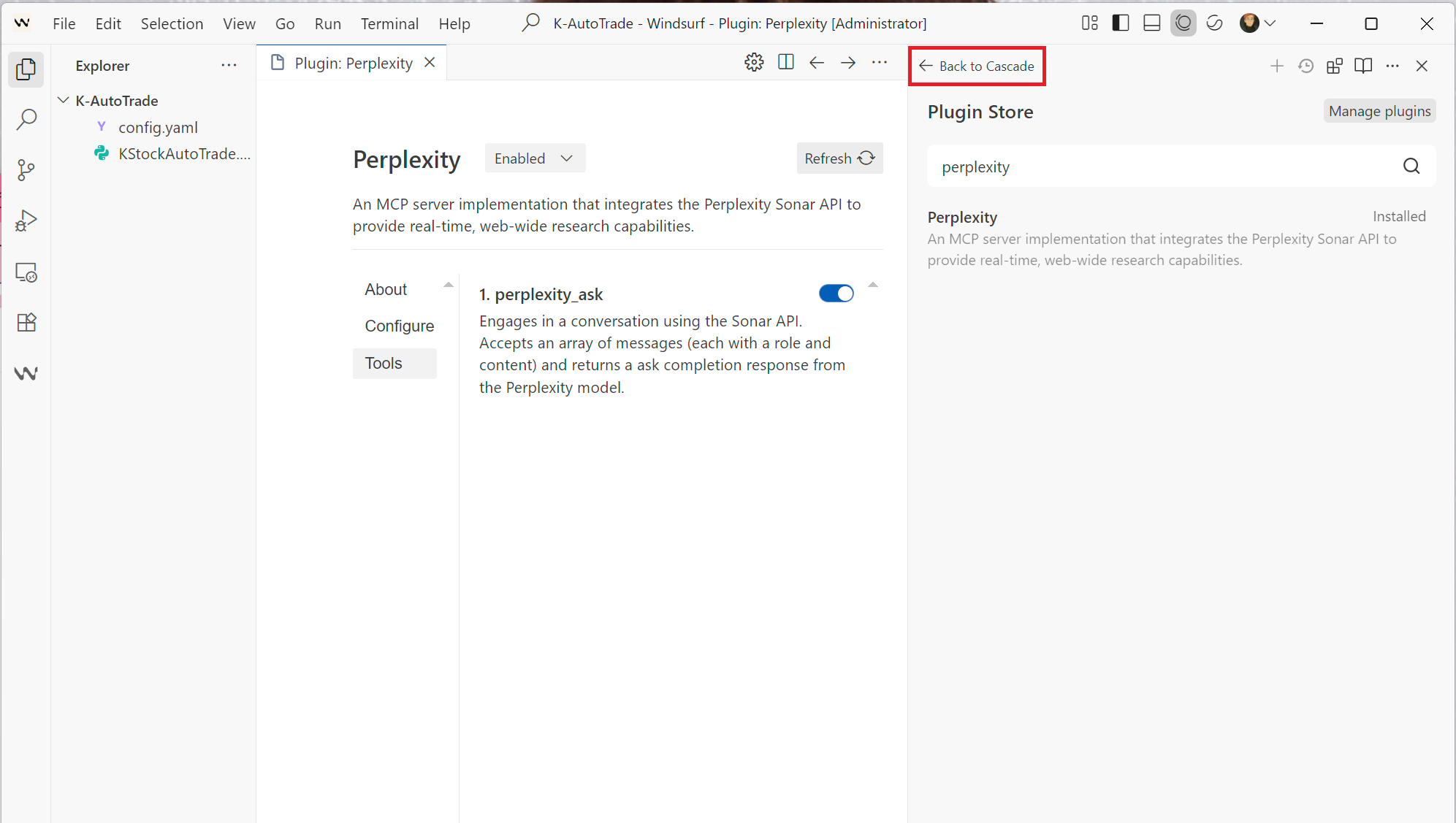Open Run and Debug view
Image resolution: width=1456 pixels, height=823 pixels.
tap(26, 221)
